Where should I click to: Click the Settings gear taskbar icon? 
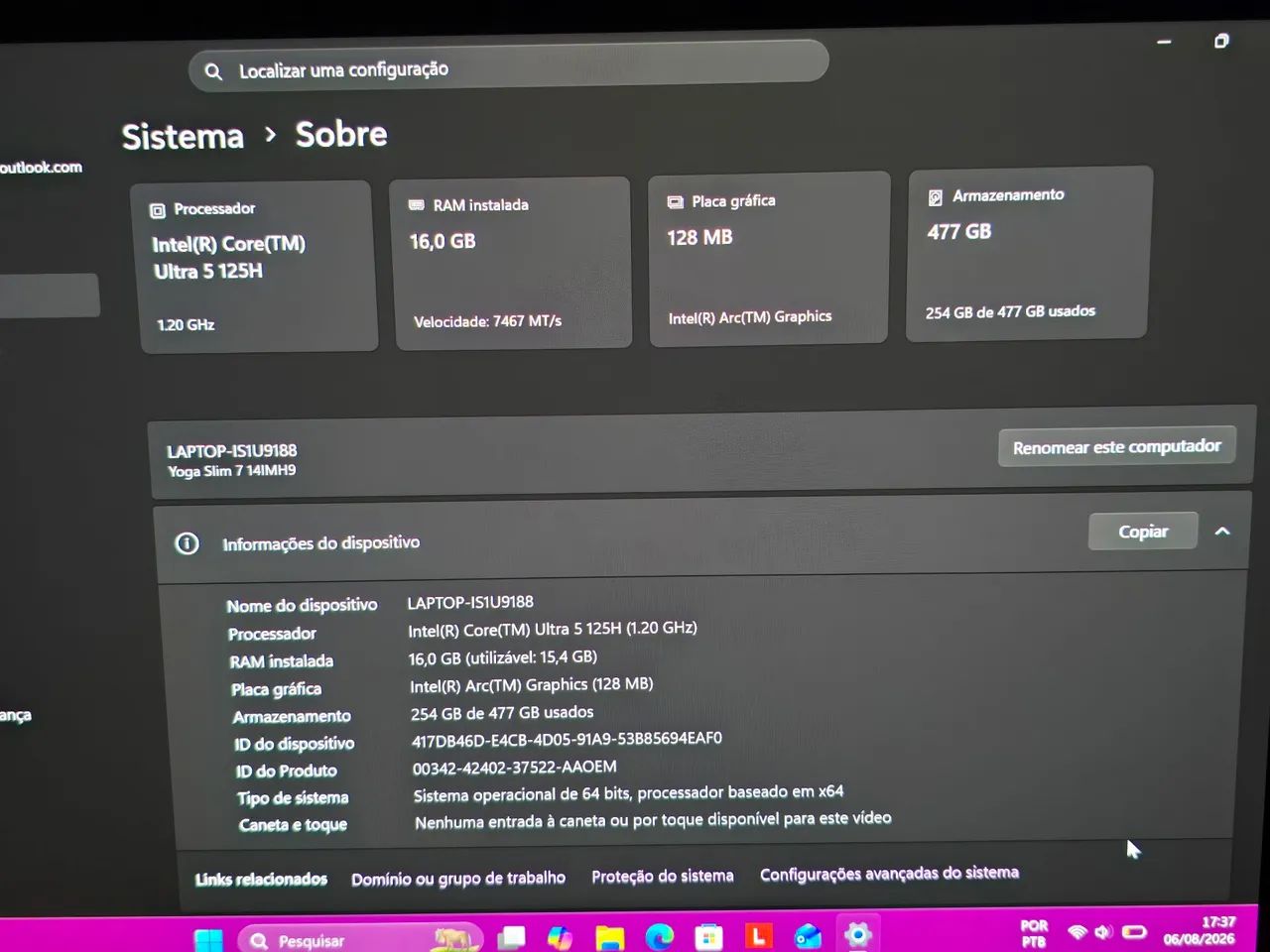pyautogui.click(x=857, y=934)
